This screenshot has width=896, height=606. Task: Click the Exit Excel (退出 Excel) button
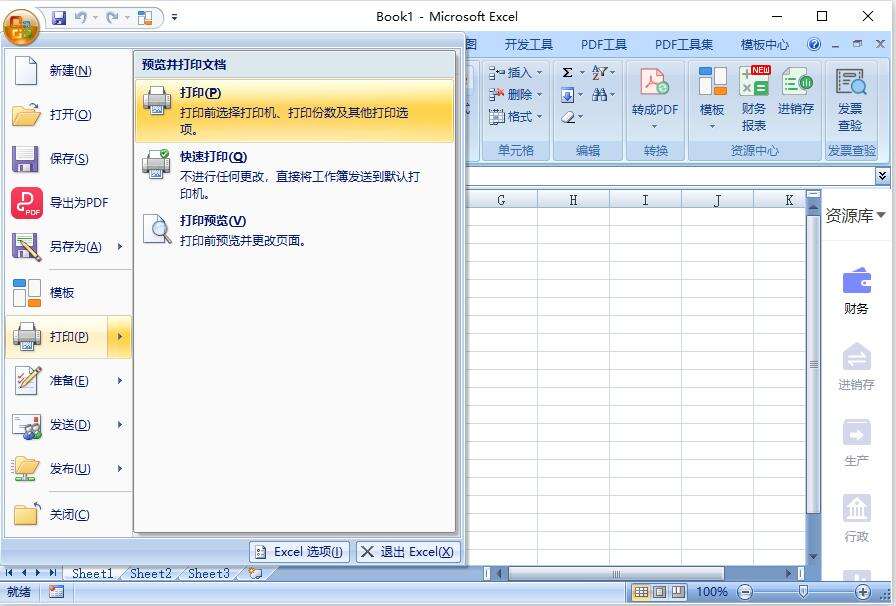pyautogui.click(x=408, y=552)
